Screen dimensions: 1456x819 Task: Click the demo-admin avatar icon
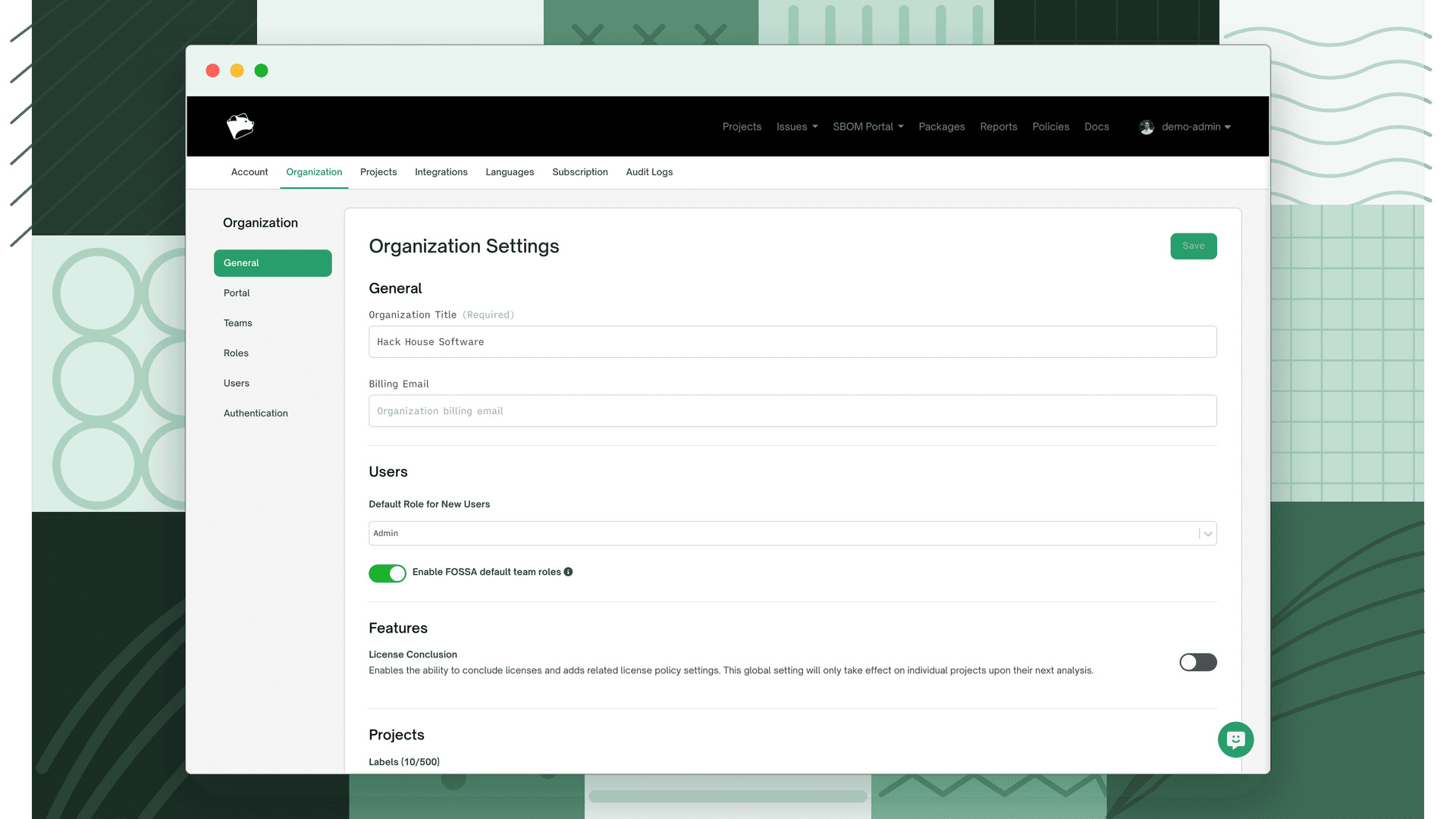pos(1147,127)
